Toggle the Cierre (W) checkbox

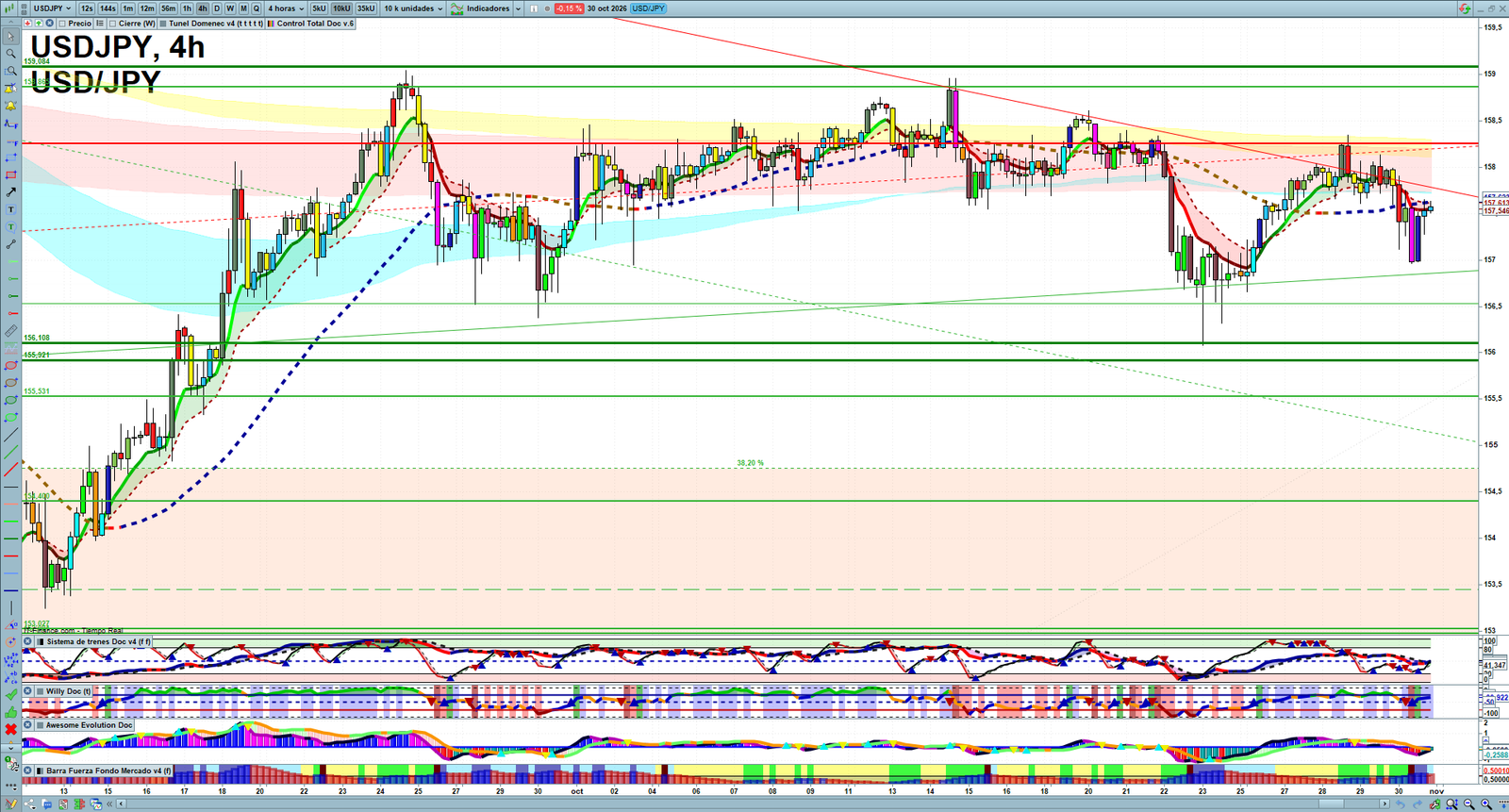tap(112, 23)
